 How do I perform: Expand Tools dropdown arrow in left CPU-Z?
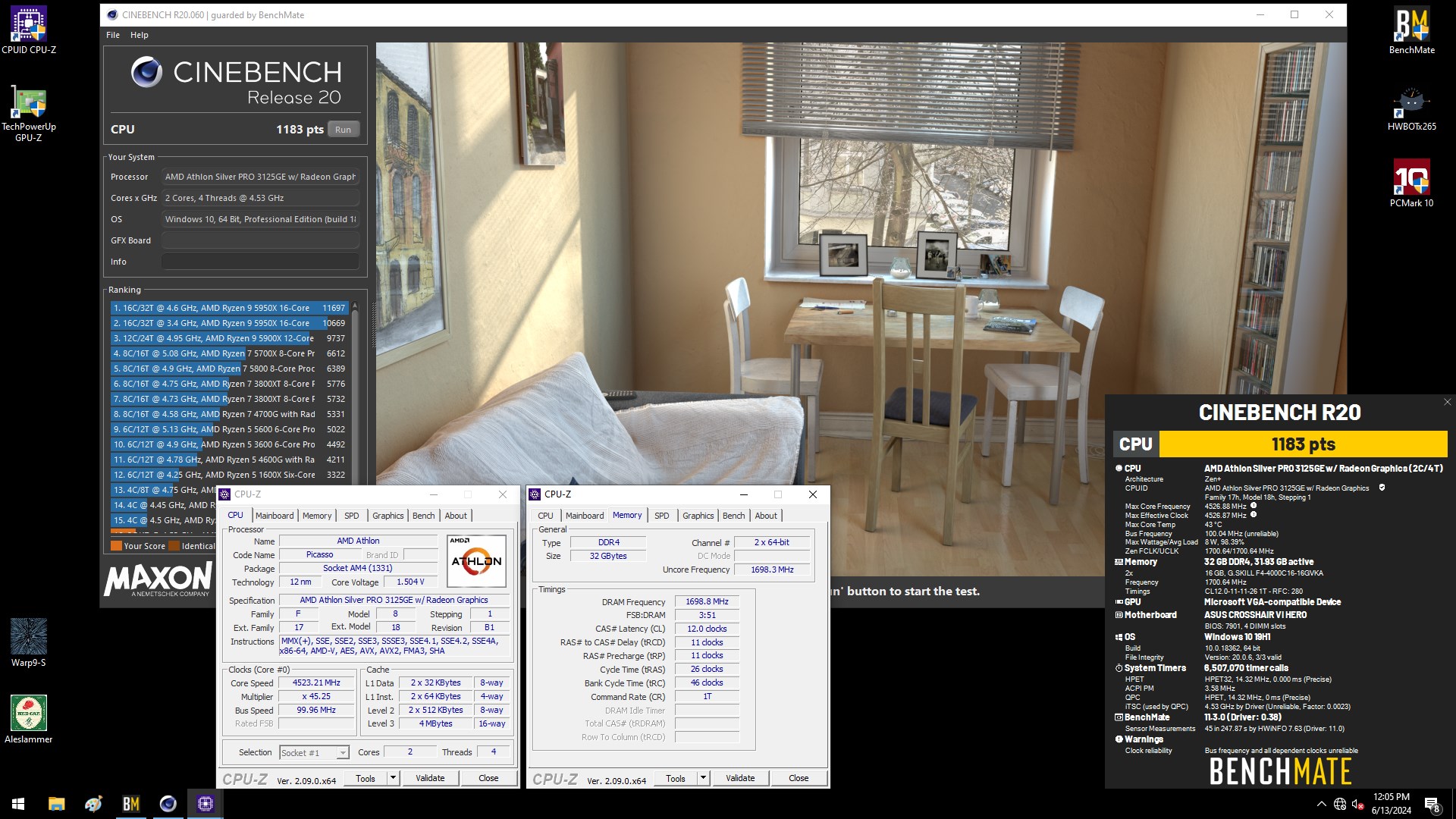tap(393, 778)
